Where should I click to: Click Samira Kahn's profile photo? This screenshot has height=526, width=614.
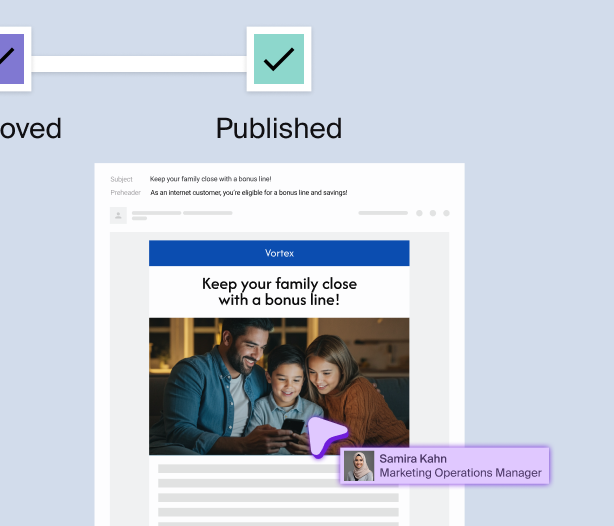pos(359,466)
